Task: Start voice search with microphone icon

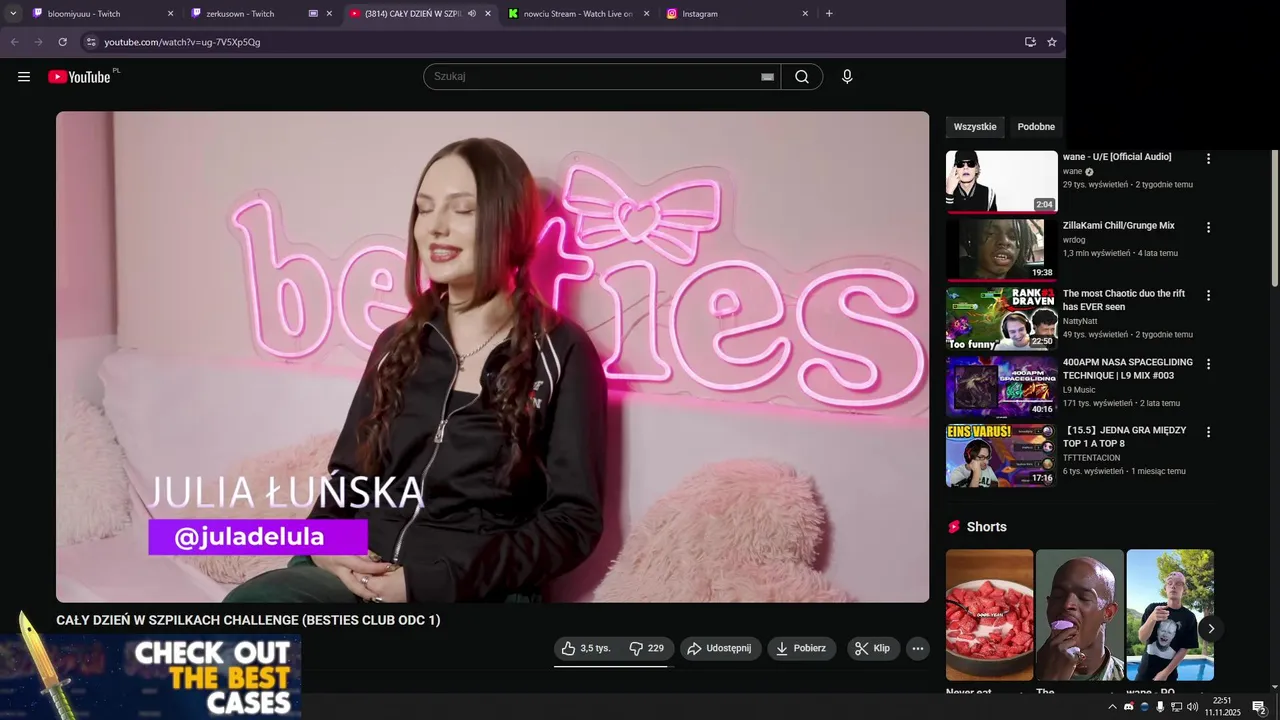Action: coord(847,77)
